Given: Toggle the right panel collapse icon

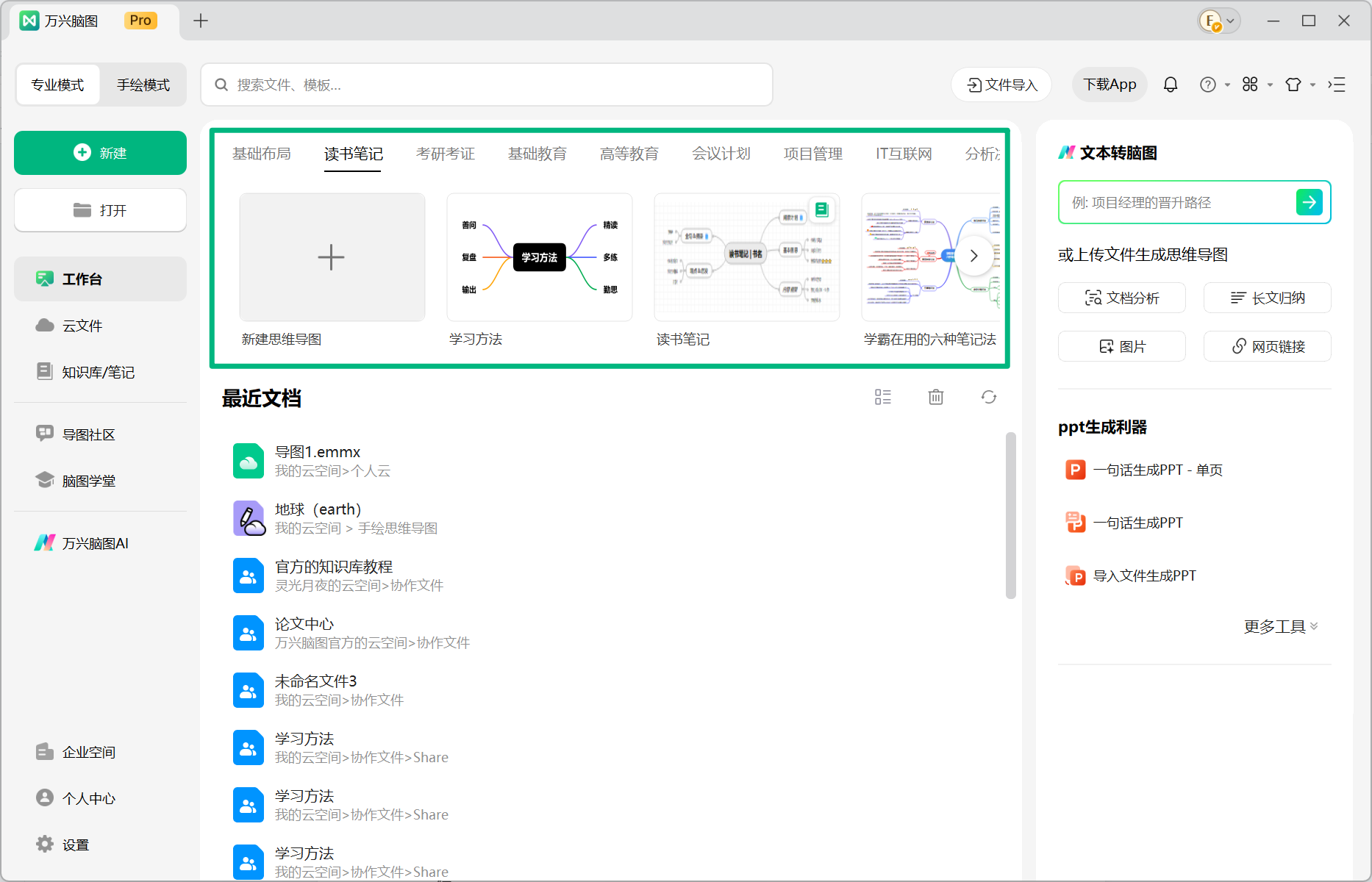Looking at the screenshot, I should coord(1337,85).
